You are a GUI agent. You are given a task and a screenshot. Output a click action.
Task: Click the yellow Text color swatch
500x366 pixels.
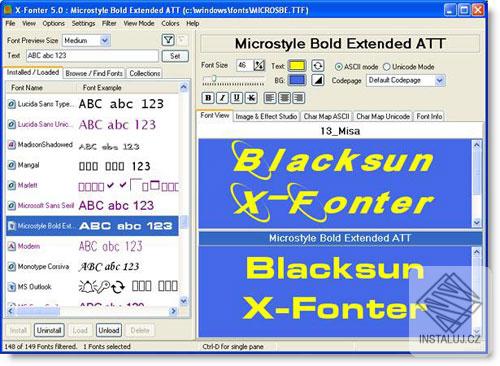297,66
